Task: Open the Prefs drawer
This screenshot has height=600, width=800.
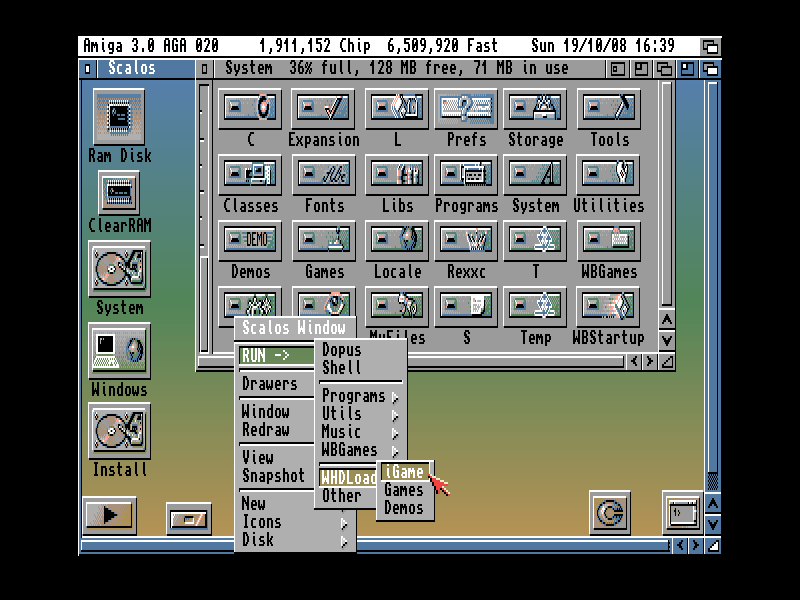Action: coord(466,108)
